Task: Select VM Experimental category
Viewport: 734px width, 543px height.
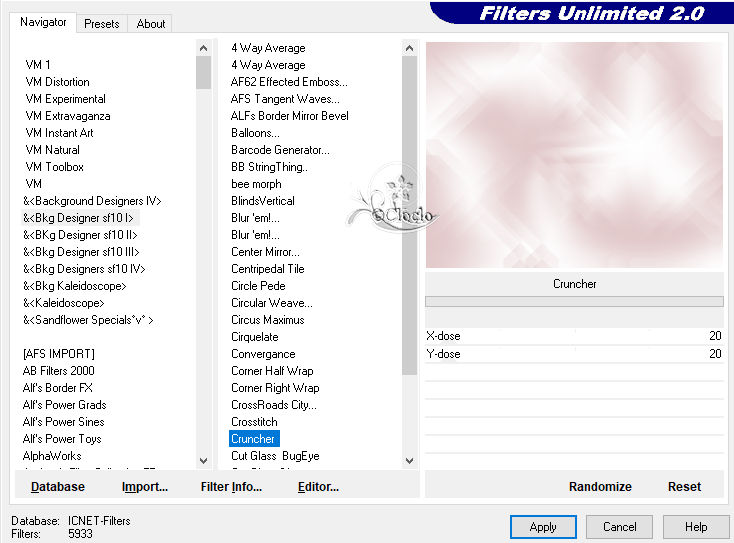Action: 66,99
